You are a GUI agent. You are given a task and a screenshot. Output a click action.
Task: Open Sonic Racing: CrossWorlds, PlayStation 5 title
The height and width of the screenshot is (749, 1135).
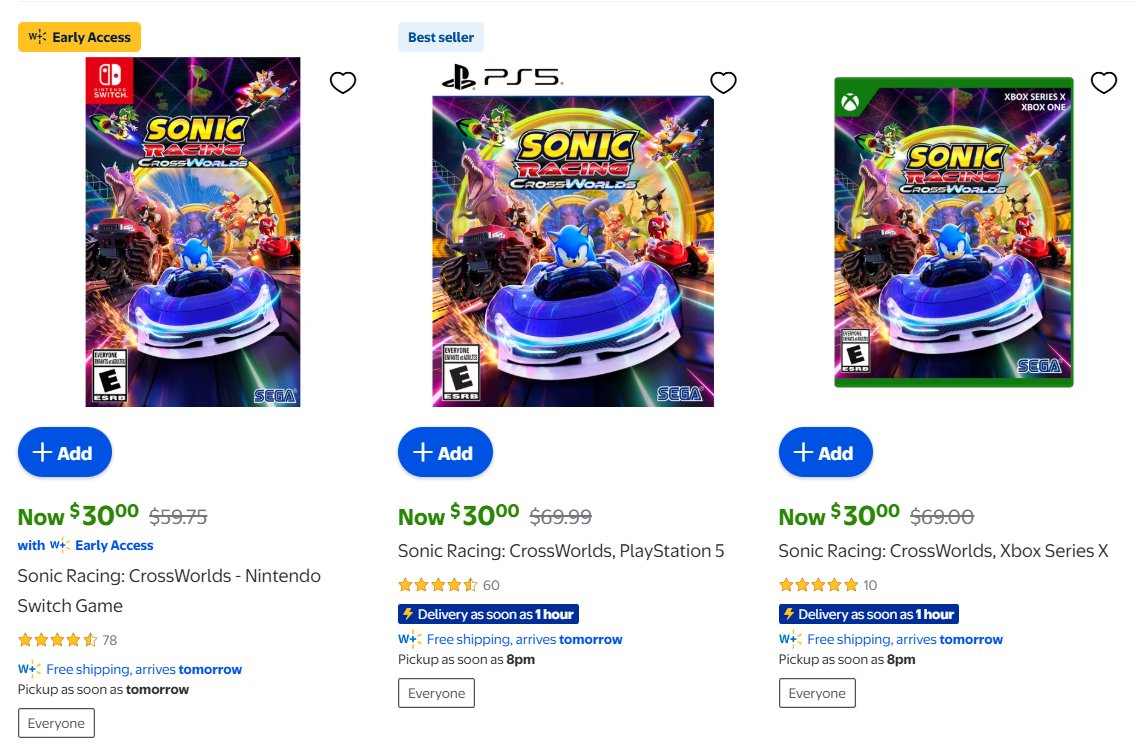[x=561, y=551]
